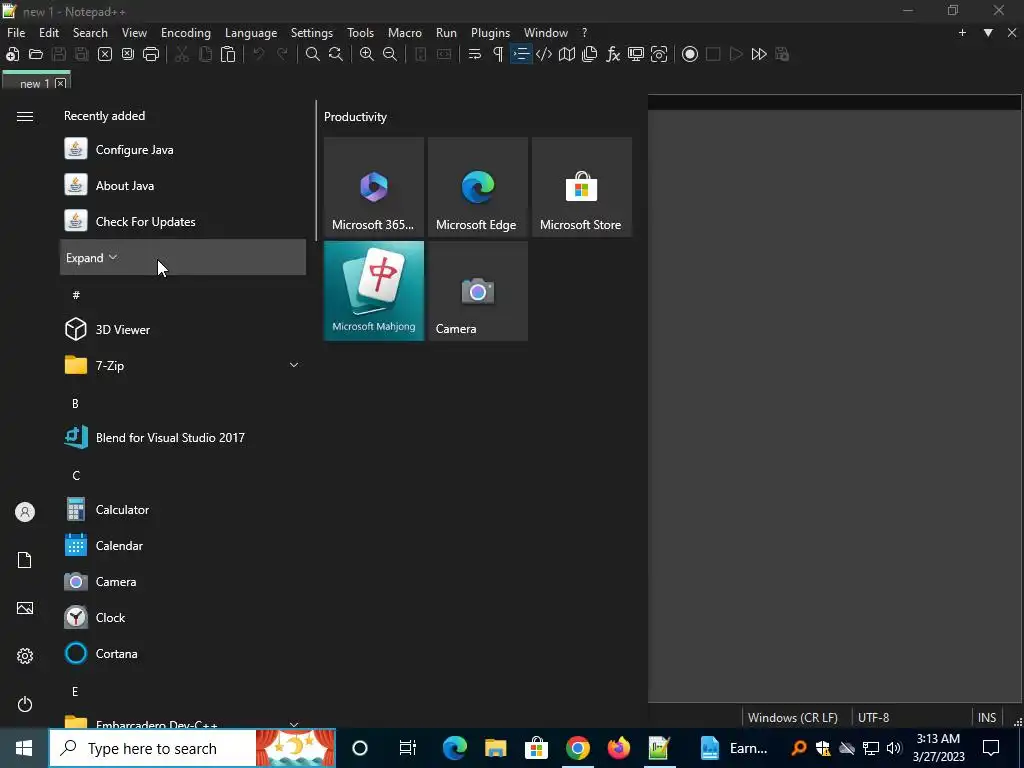Click the Start menu hamburger icon
1024x768 pixels.
25,116
